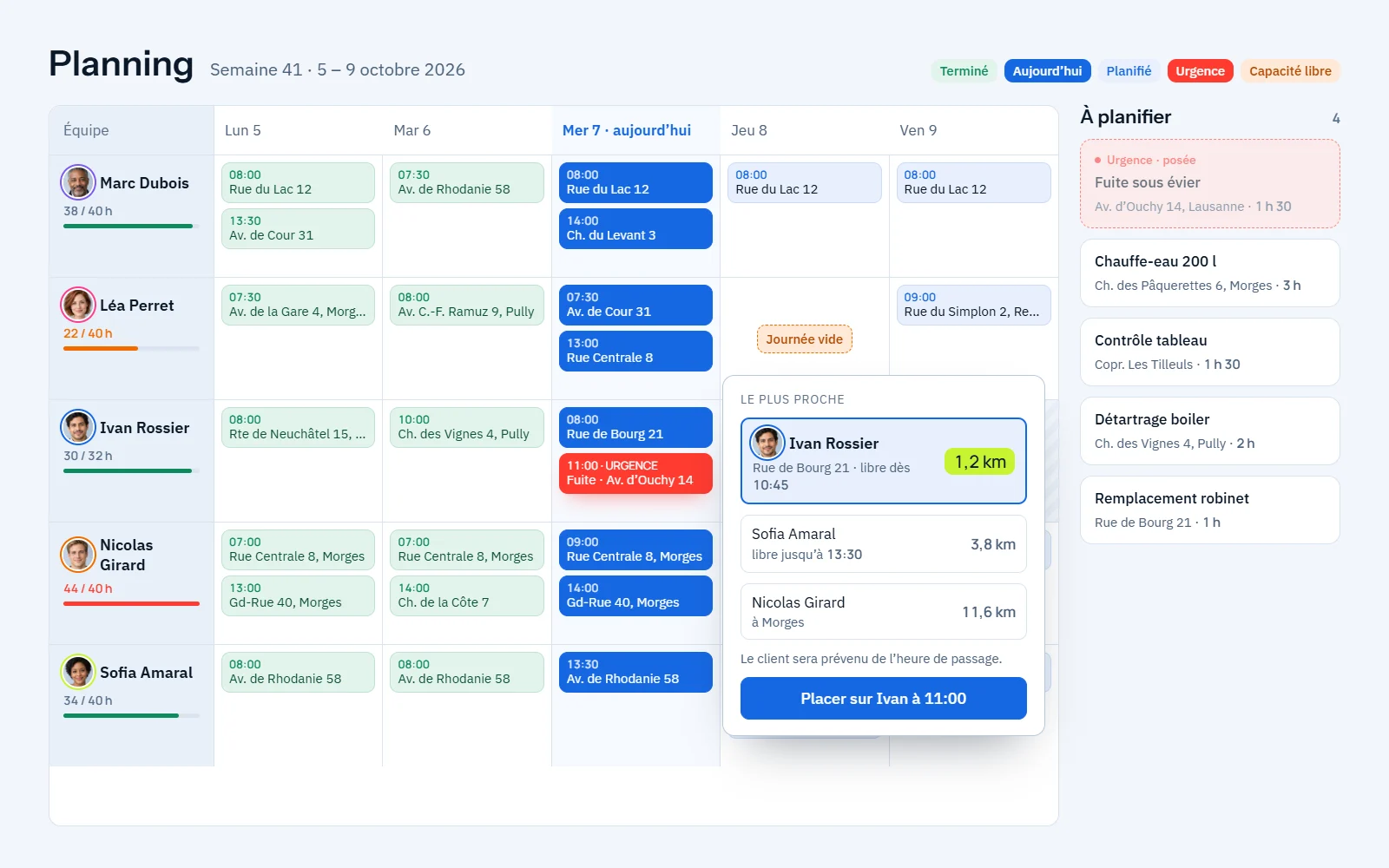The height and width of the screenshot is (868, 1389).
Task: Open Marc's Monday 13:30 Av. de Cour 31
Action: [298, 228]
